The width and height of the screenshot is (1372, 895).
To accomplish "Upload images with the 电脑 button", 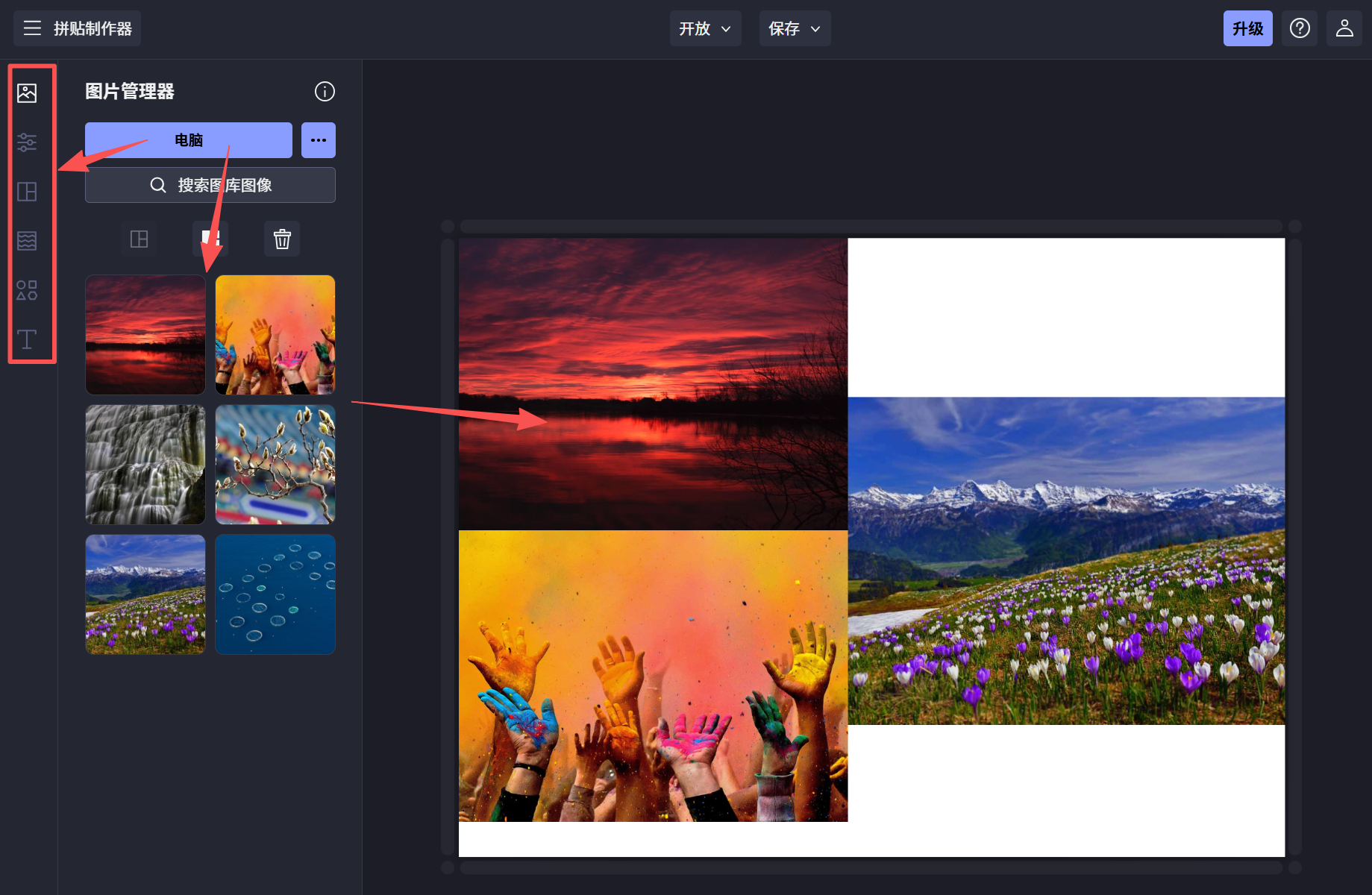I will coord(189,140).
